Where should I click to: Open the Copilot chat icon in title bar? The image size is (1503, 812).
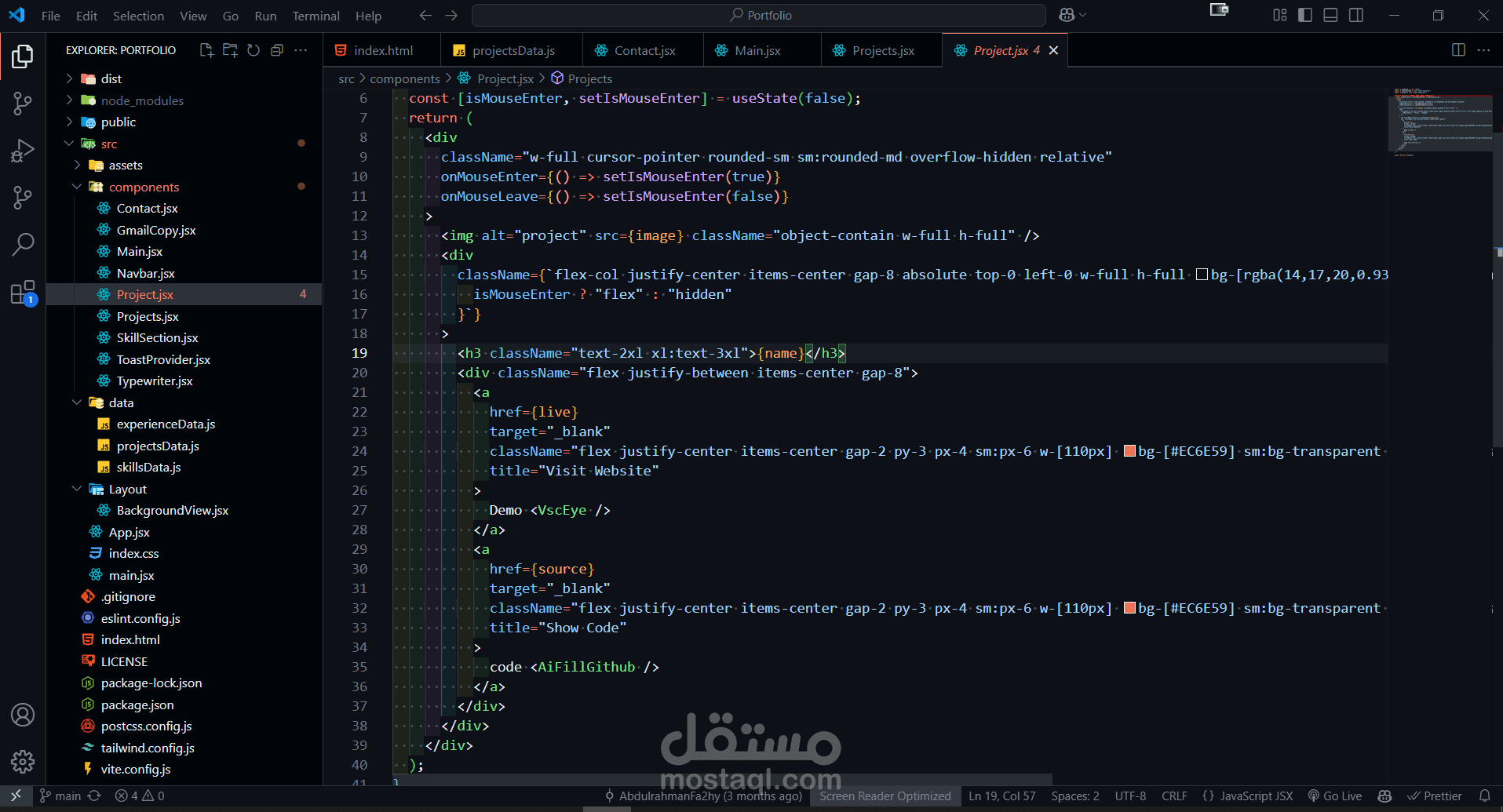click(1067, 16)
